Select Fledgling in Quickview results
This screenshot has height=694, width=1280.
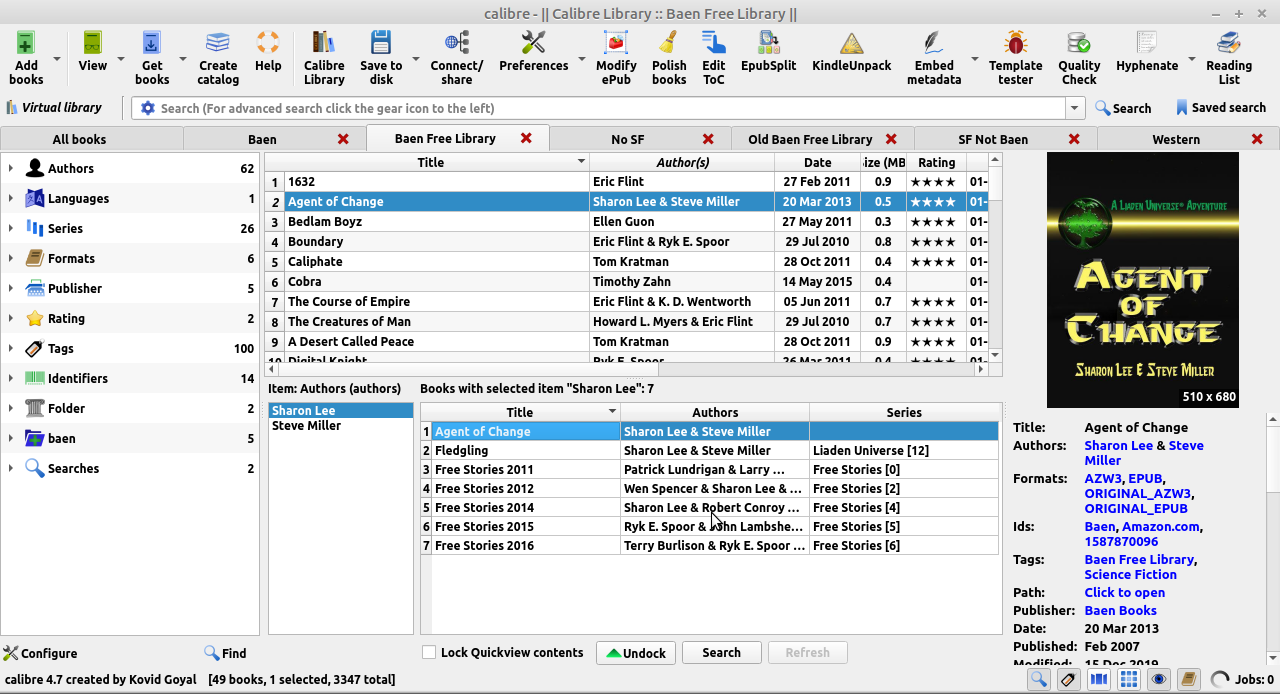[x=710, y=450]
